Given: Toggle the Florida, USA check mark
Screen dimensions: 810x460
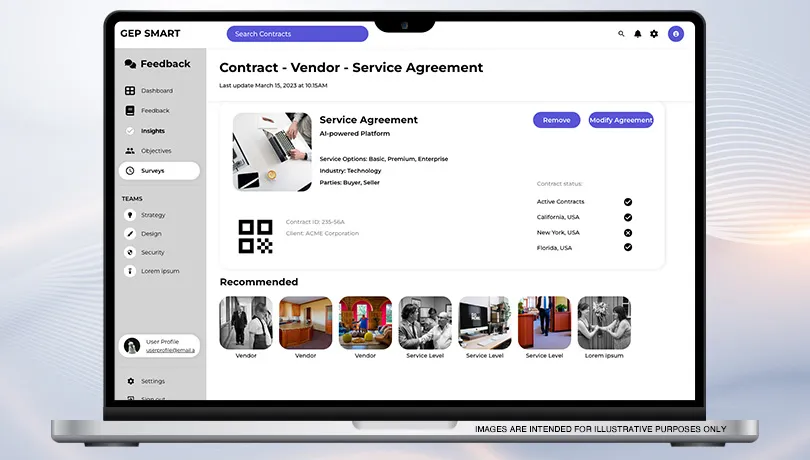Looking at the screenshot, I should coord(628,247).
